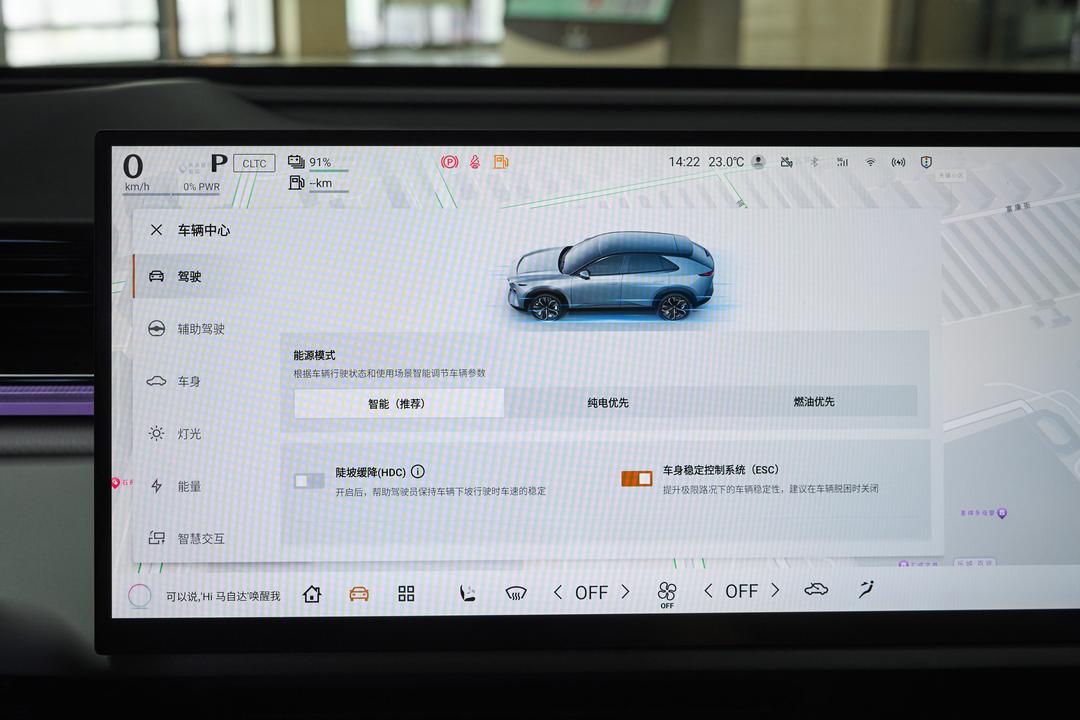1080x720 pixels.
Task: Select 智能（推荐）energy mode
Action: [x=399, y=403]
